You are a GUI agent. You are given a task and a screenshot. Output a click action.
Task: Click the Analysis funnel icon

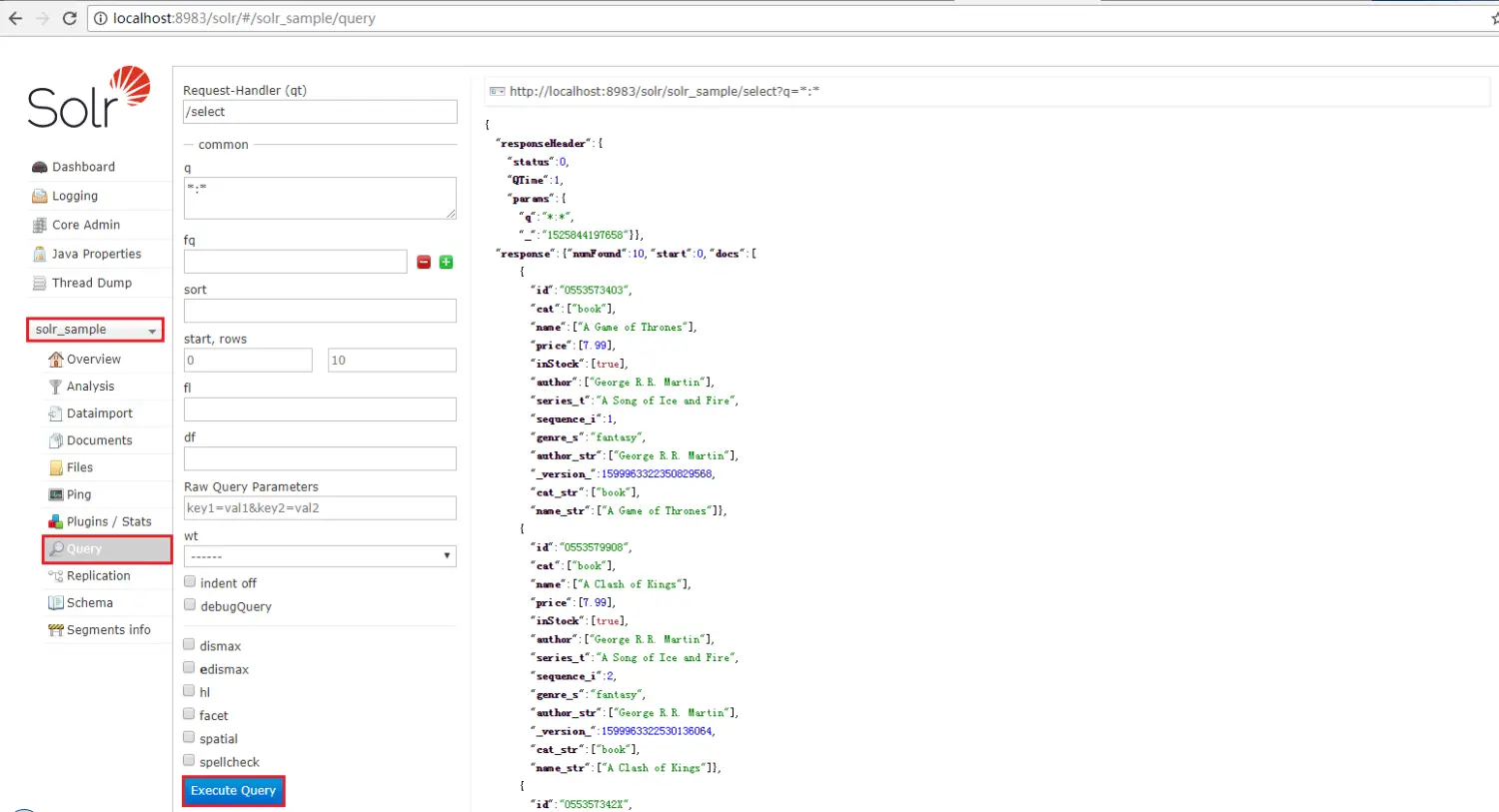point(56,386)
